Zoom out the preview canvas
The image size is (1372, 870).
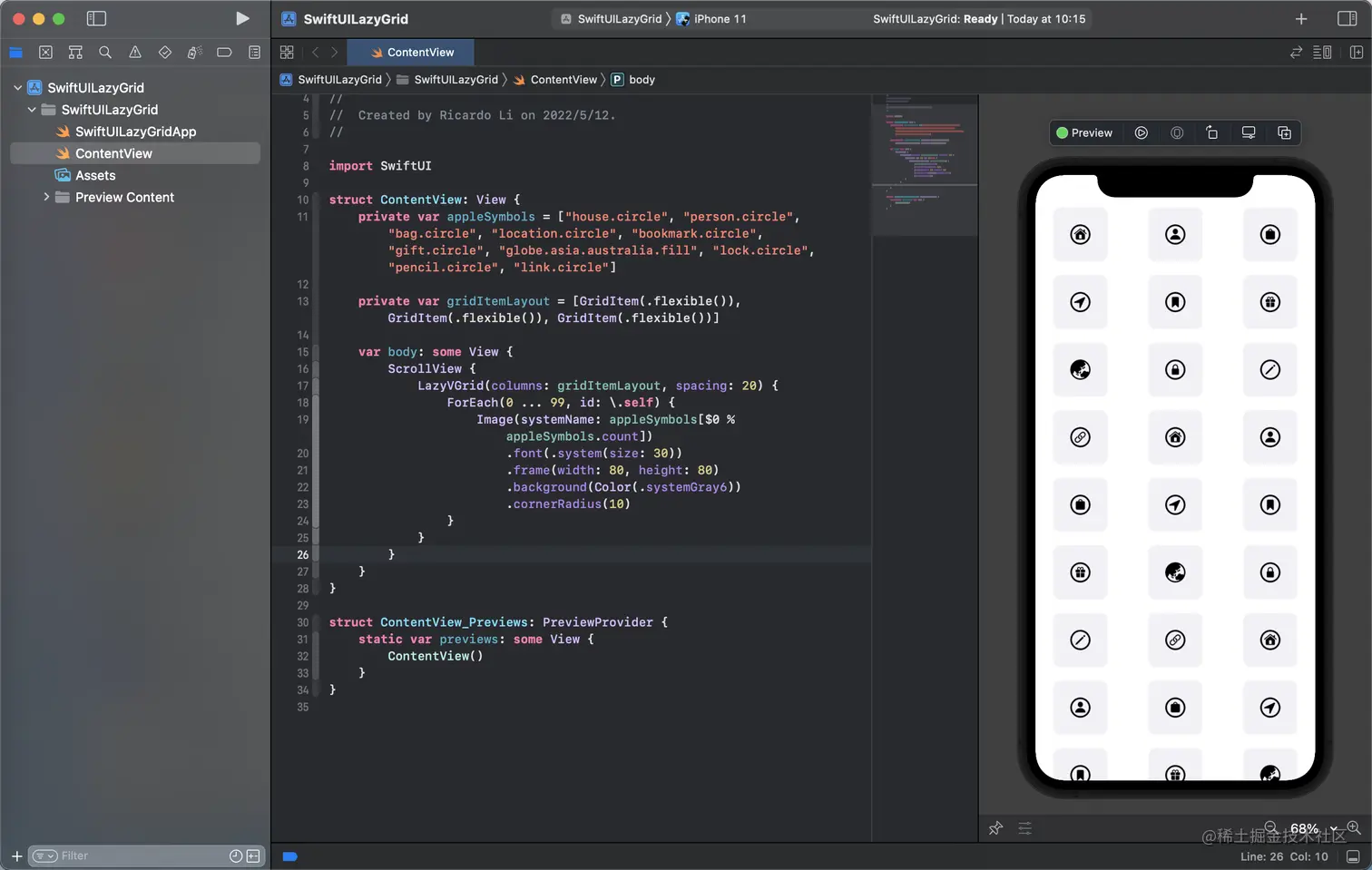coord(1271,827)
